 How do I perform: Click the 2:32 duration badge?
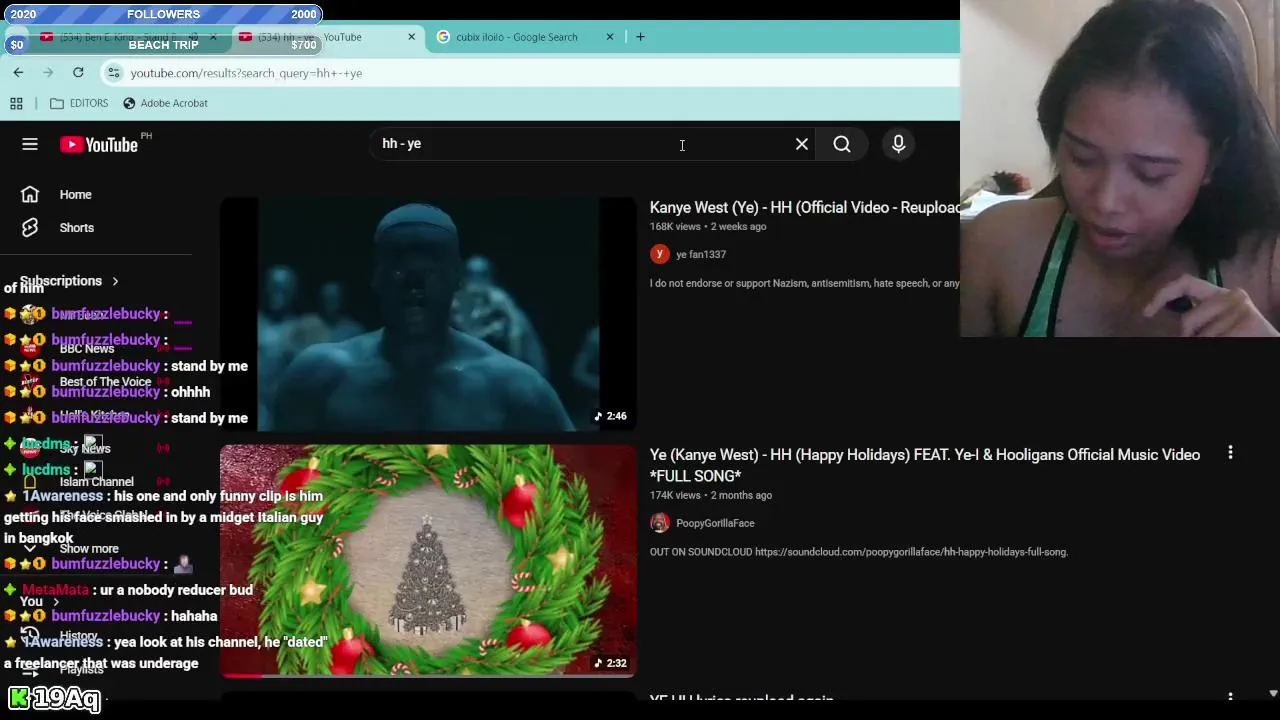(611, 663)
